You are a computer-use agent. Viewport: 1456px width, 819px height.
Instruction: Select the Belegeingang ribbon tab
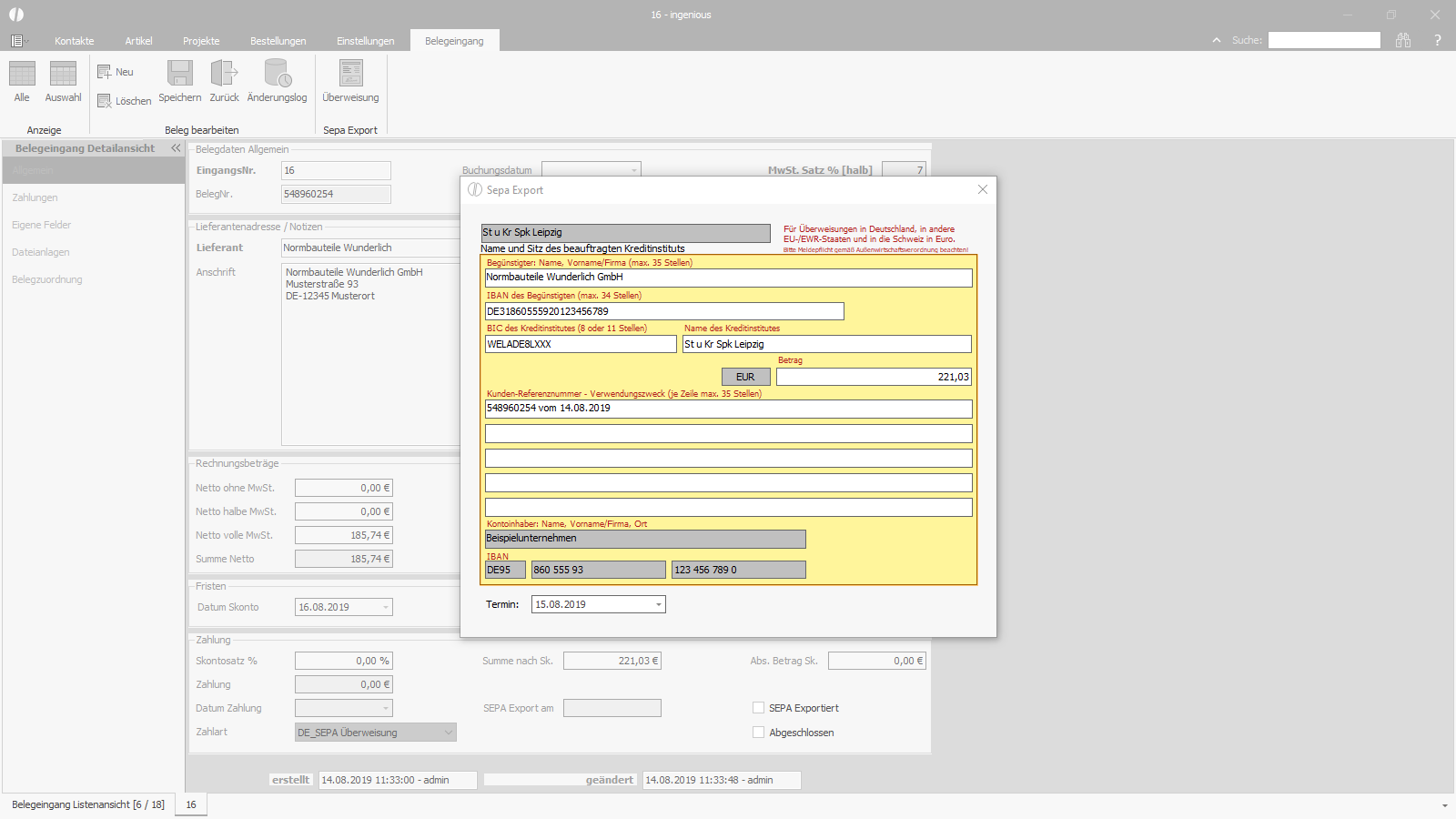(x=454, y=41)
